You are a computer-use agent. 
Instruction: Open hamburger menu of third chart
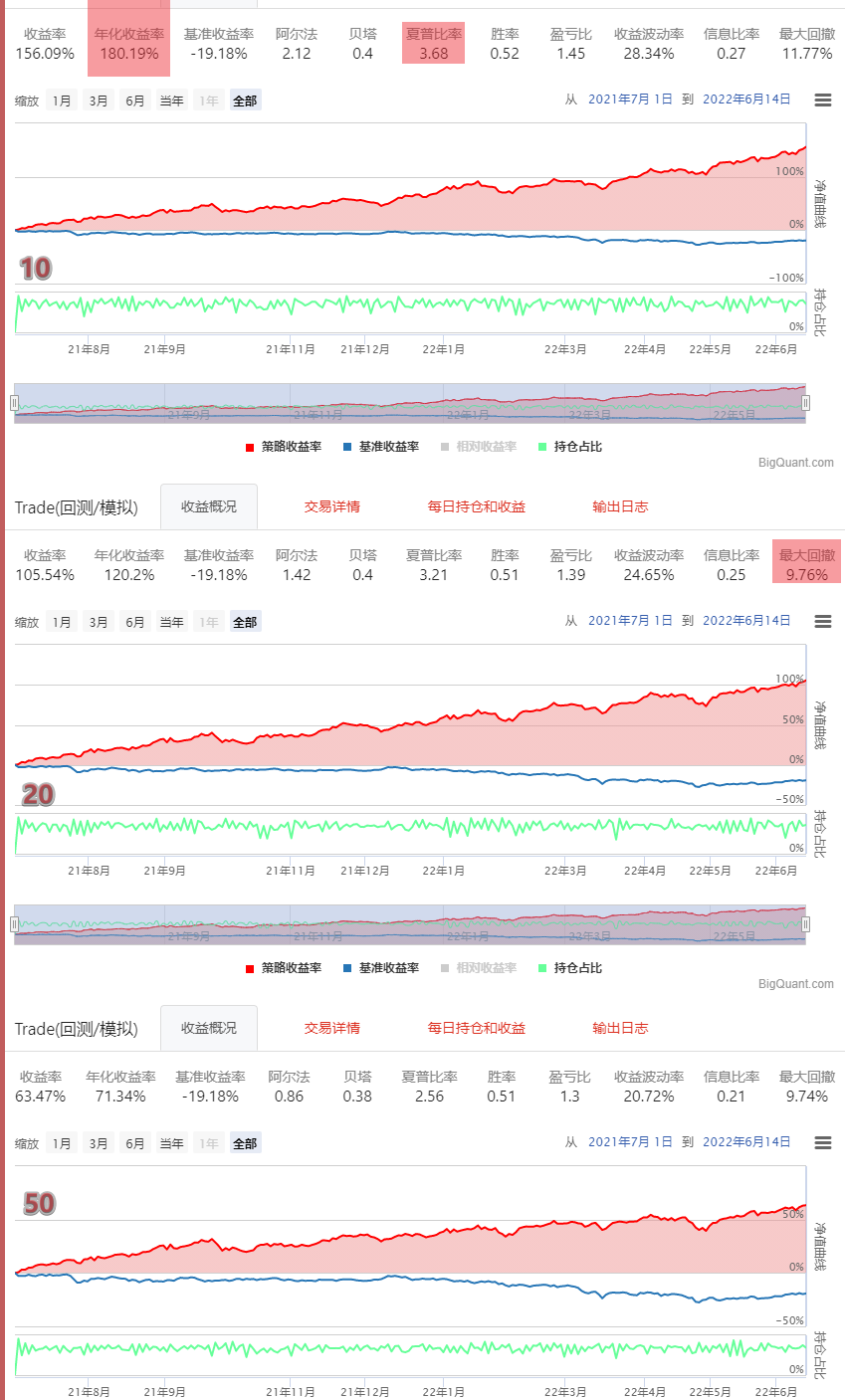tap(822, 1142)
